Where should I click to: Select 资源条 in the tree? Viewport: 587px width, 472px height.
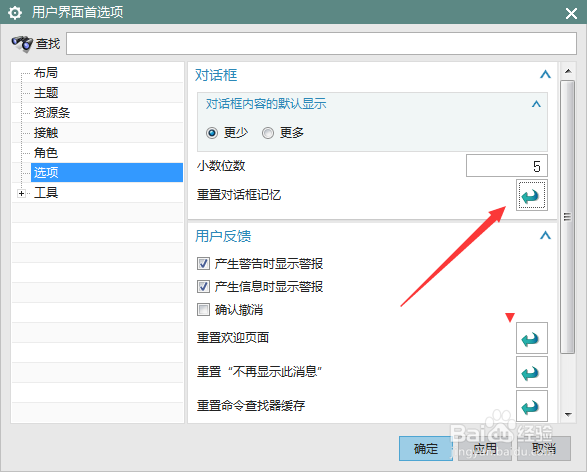tap(52, 113)
